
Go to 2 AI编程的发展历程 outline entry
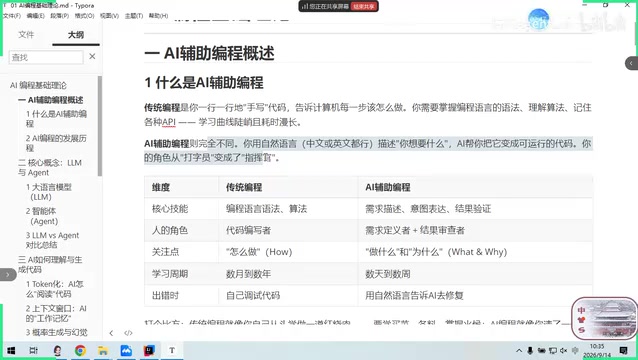tap(56, 143)
